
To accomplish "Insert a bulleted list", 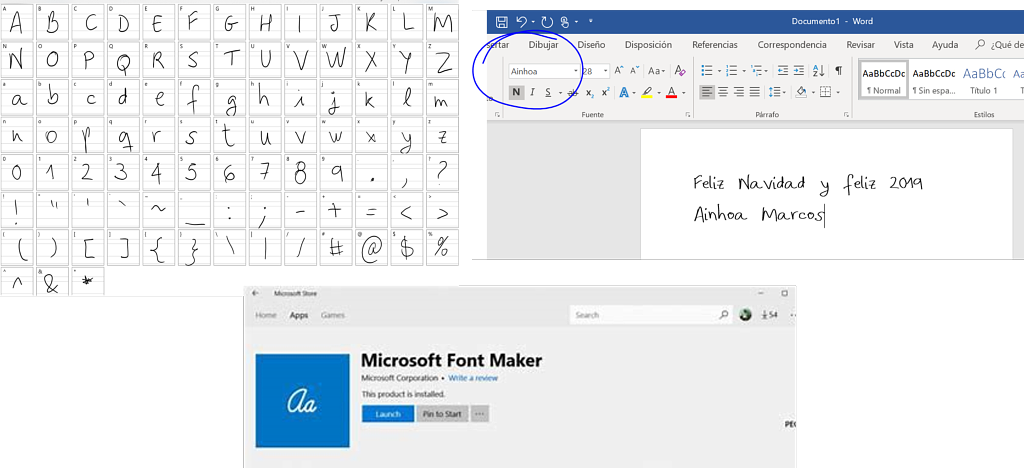I will coord(707,70).
